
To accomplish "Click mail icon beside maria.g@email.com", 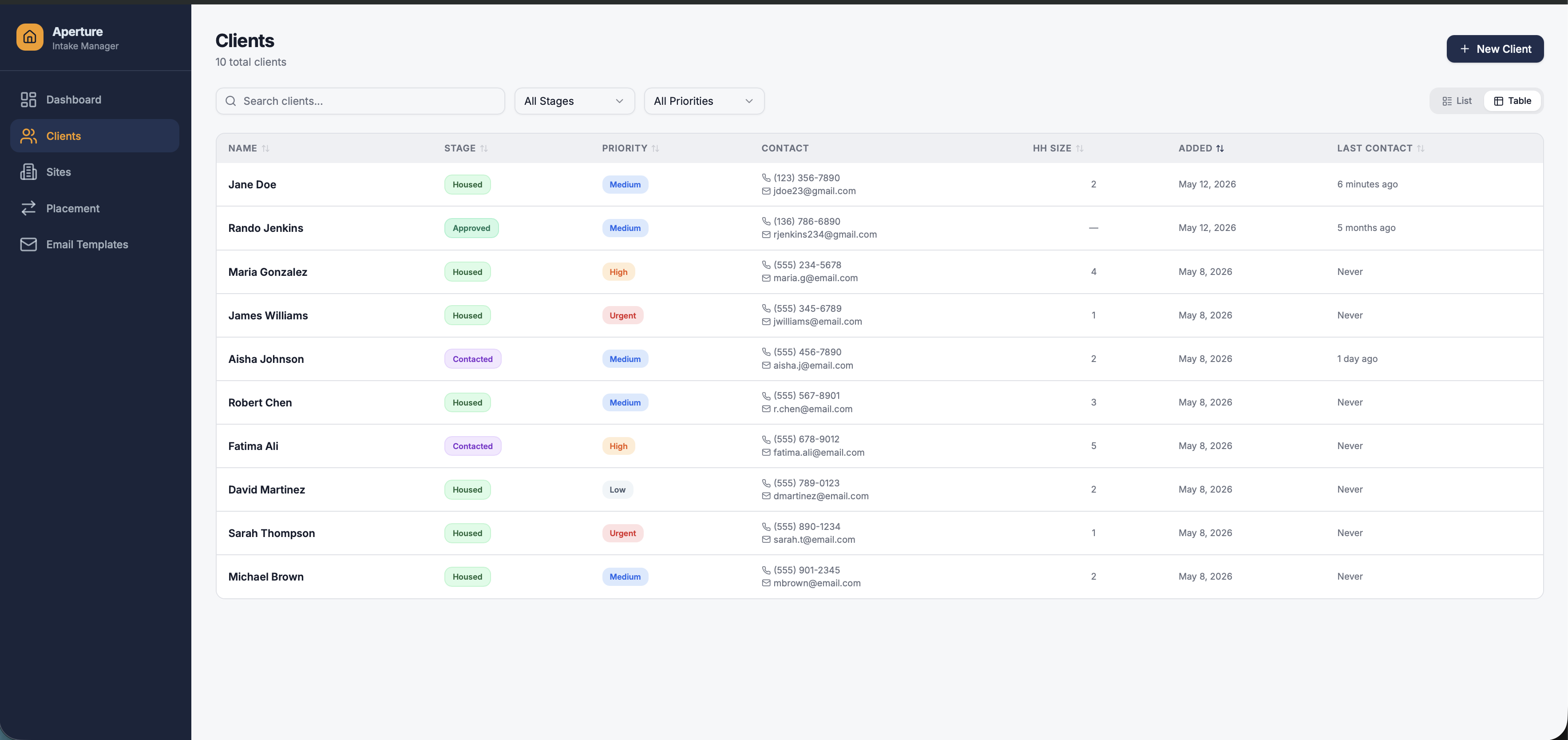I will (x=766, y=278).
